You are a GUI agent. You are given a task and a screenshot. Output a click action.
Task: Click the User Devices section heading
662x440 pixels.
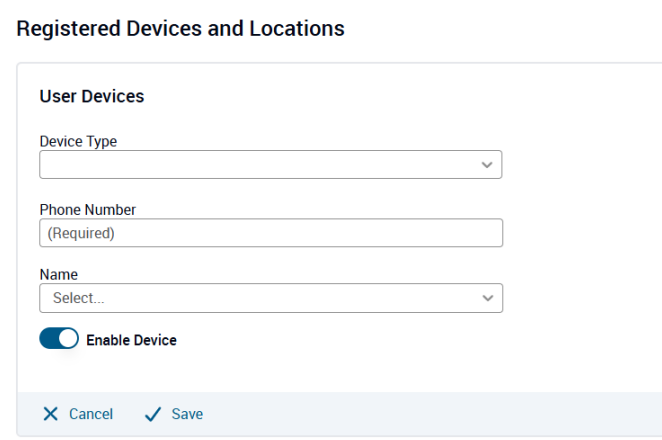(92, 96)
